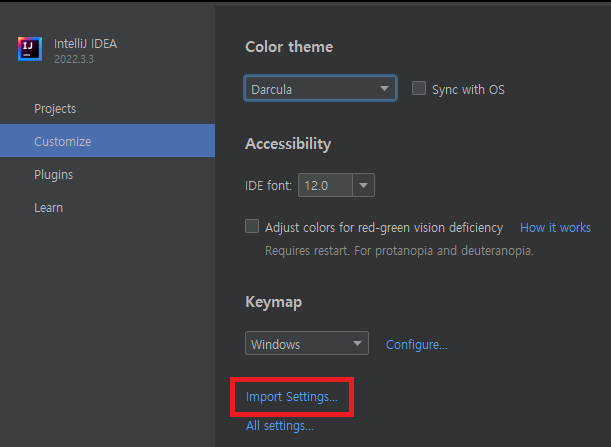The height and width of the screenshot is (447, 611).
Task: Click the 2022.3.3 version text
Action: pos(74,59)
